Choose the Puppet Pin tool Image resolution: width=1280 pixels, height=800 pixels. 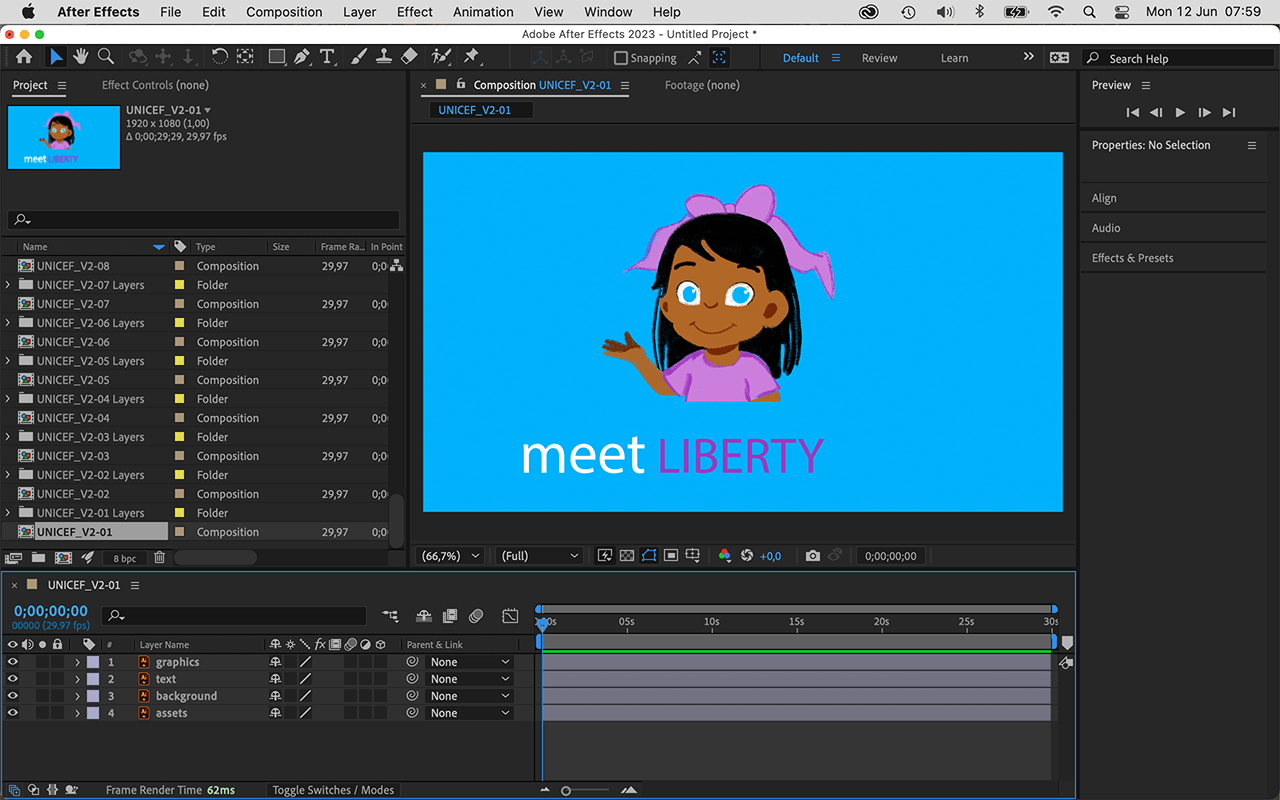coord(472,57)
